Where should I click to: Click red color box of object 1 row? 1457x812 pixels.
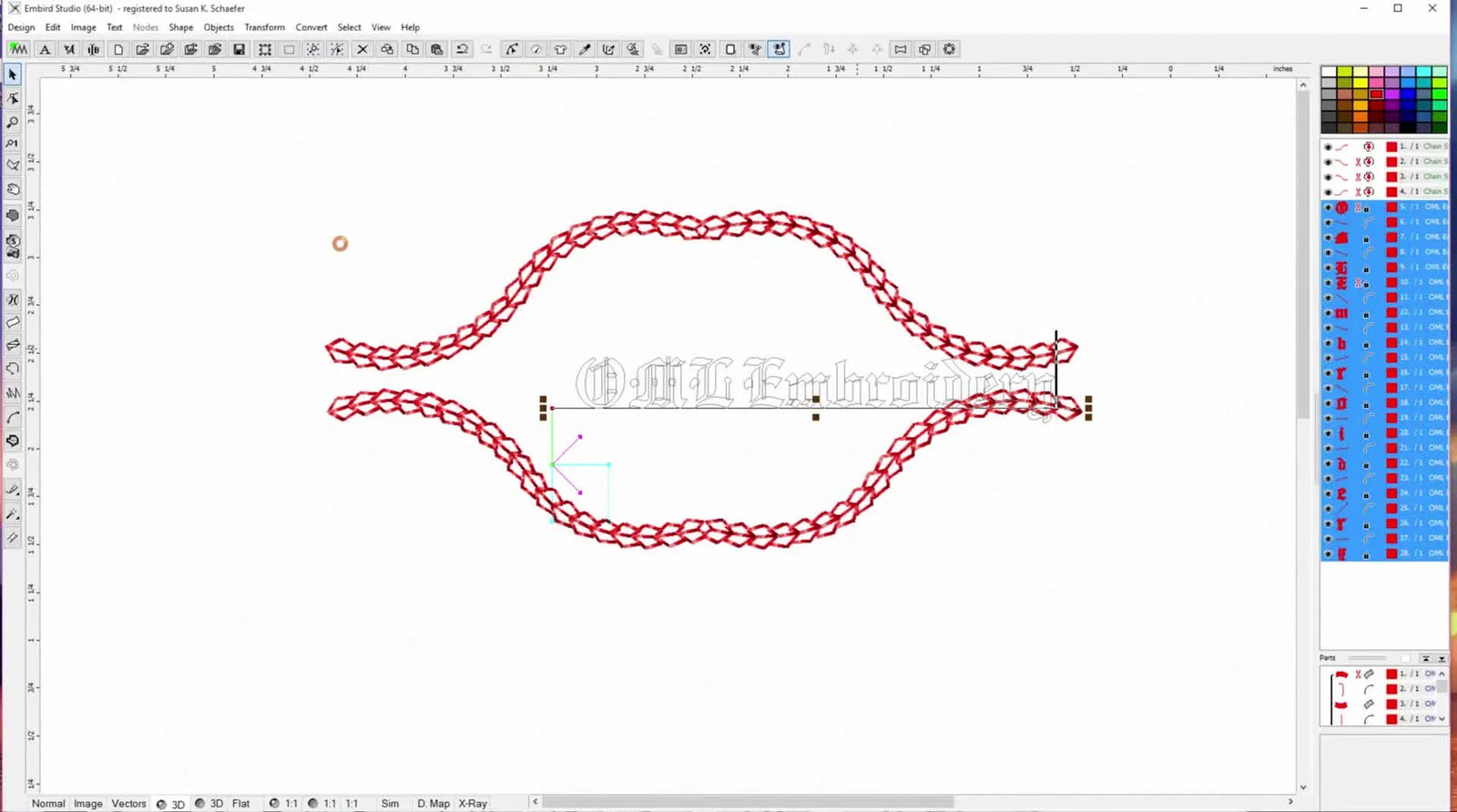(x=1391, y=147)
